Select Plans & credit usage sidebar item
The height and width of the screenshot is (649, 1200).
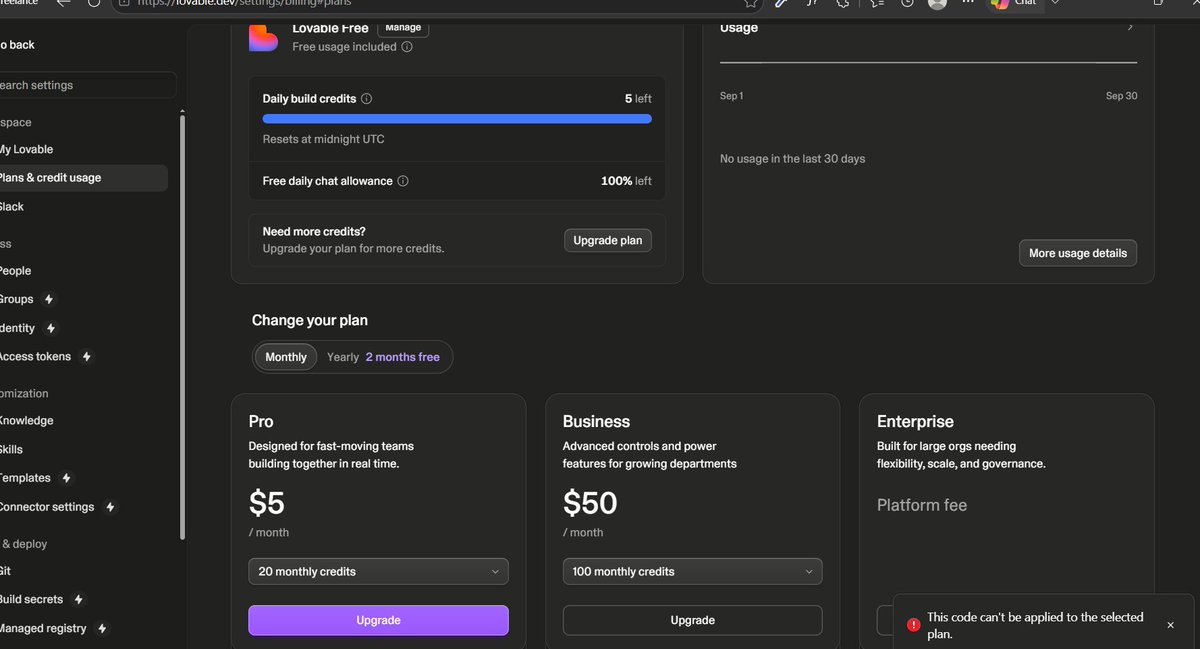(x=81, y=178)
